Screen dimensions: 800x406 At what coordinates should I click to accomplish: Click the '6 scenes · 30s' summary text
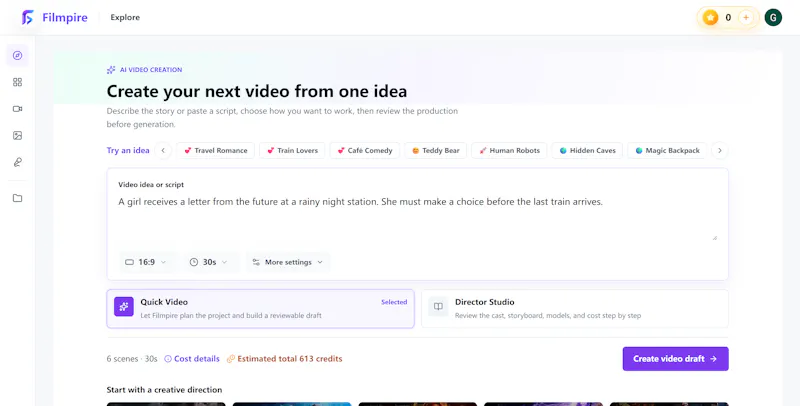tap(132, 359)
